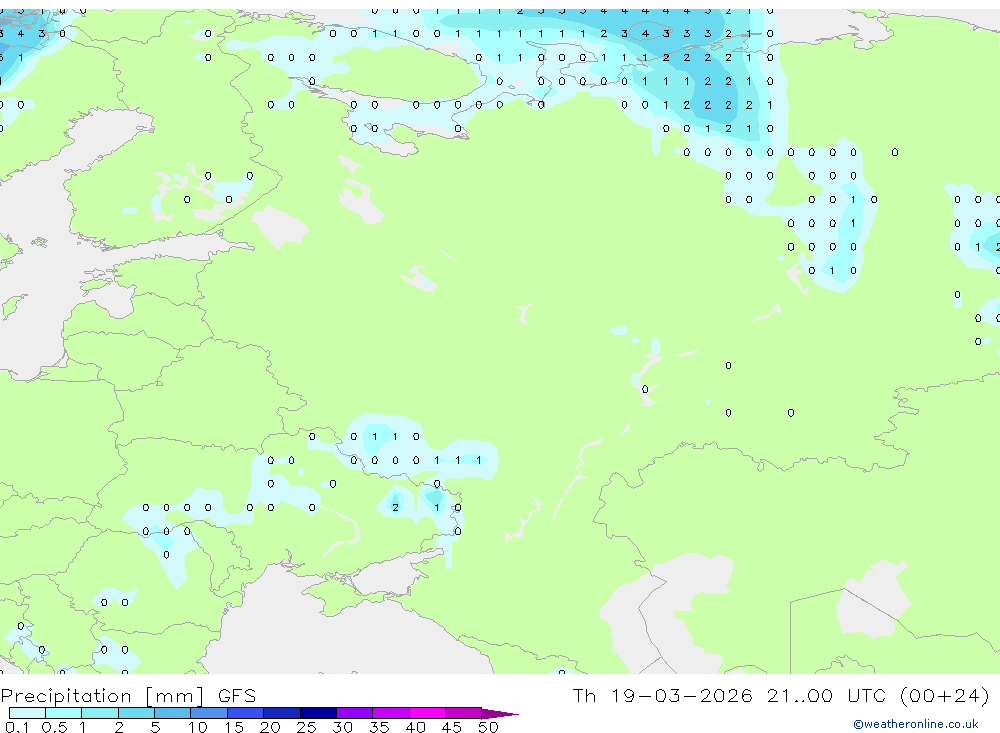Select the 40–45 mm bright magenta legend swatch

[427, 713]
